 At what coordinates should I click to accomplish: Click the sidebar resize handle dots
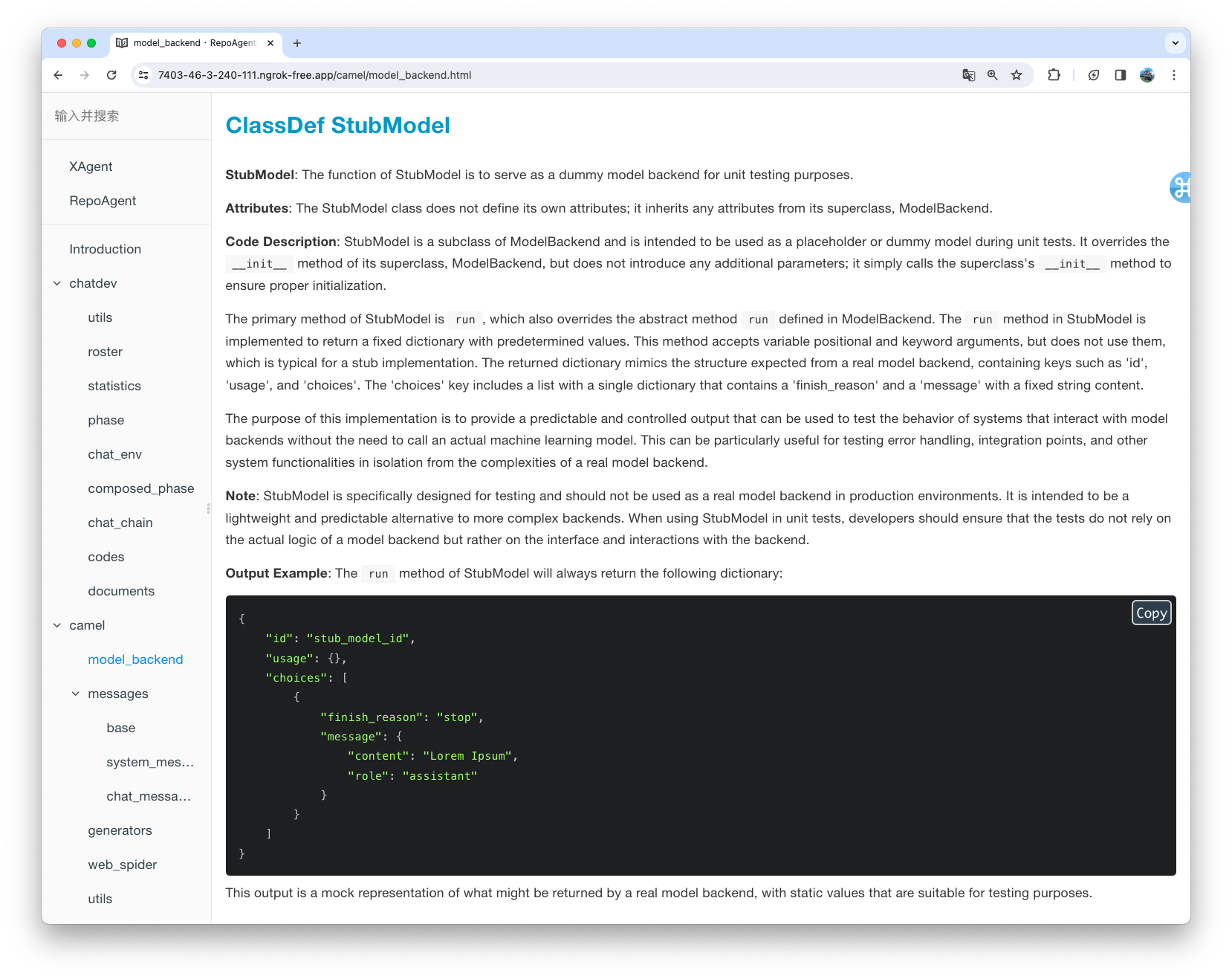tap(208, 508)
